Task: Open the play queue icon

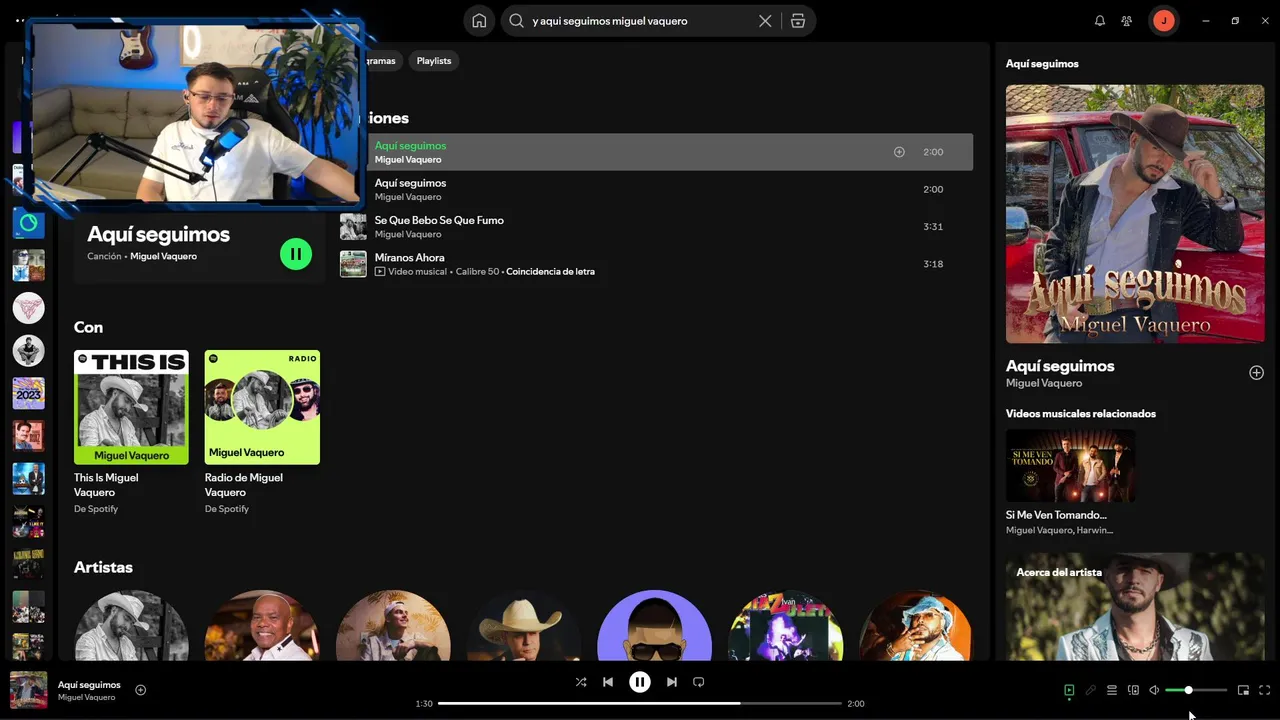Action: [x=1112, y=690]
